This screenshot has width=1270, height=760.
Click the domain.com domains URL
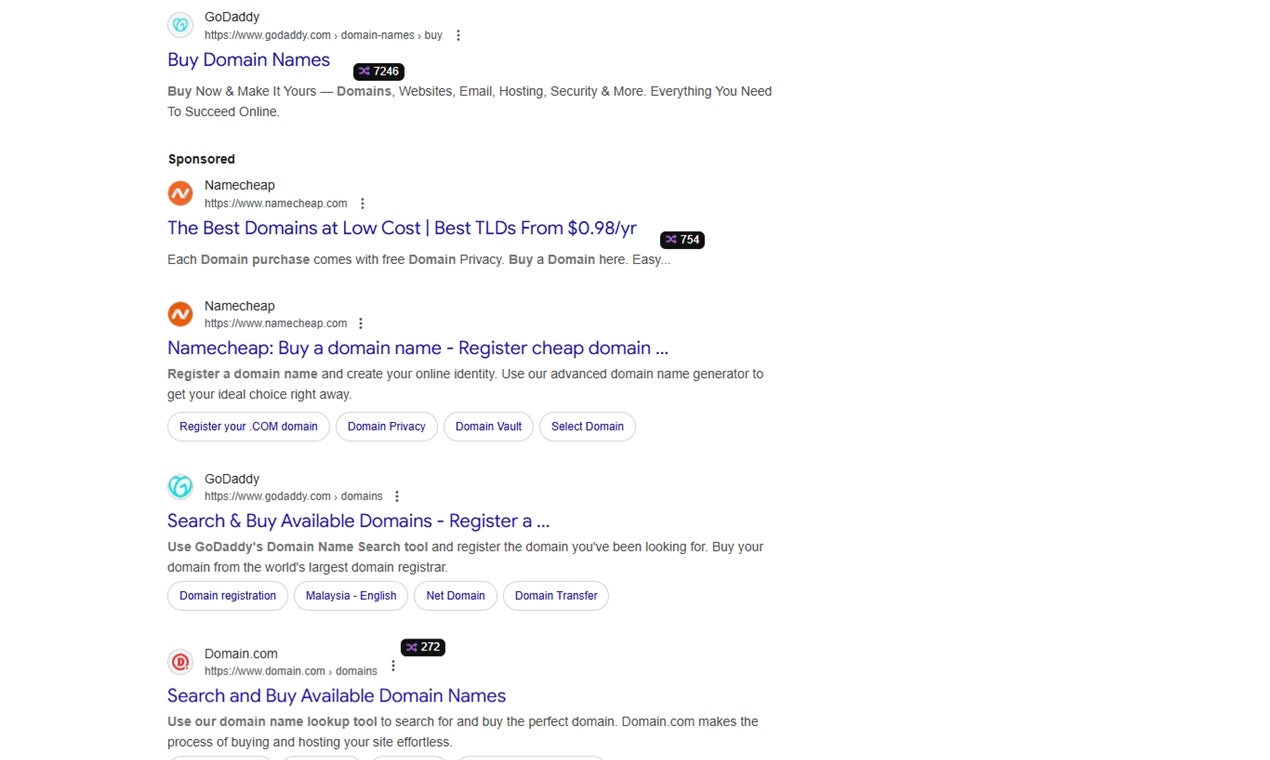291,671
